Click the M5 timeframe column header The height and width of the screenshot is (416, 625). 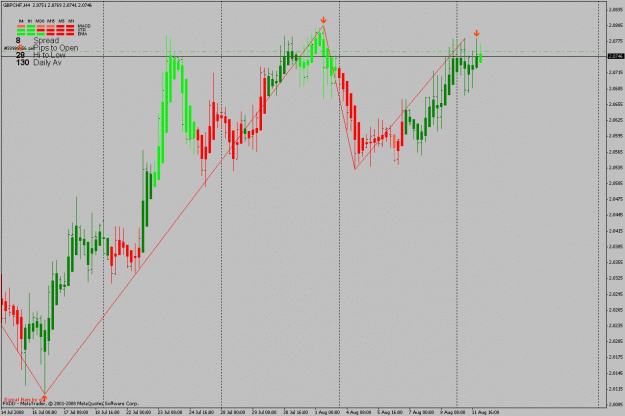point(60,21)
